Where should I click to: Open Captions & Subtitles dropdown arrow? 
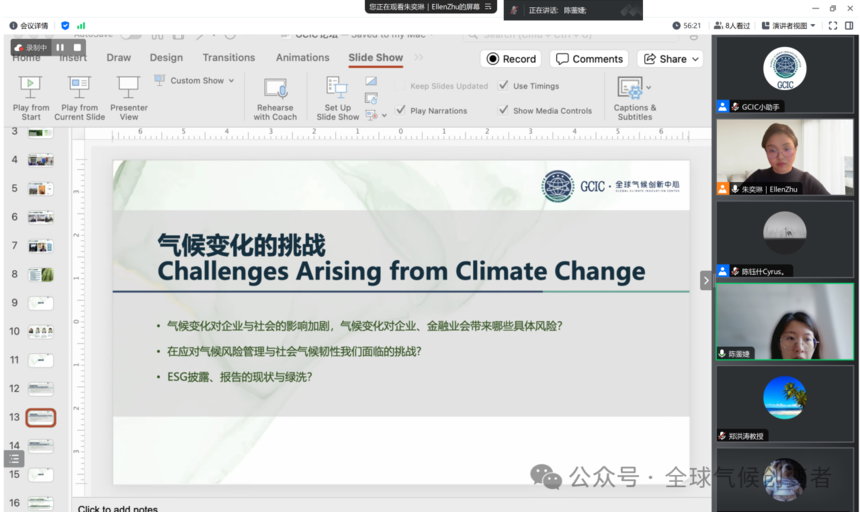(x=649, y=87)
